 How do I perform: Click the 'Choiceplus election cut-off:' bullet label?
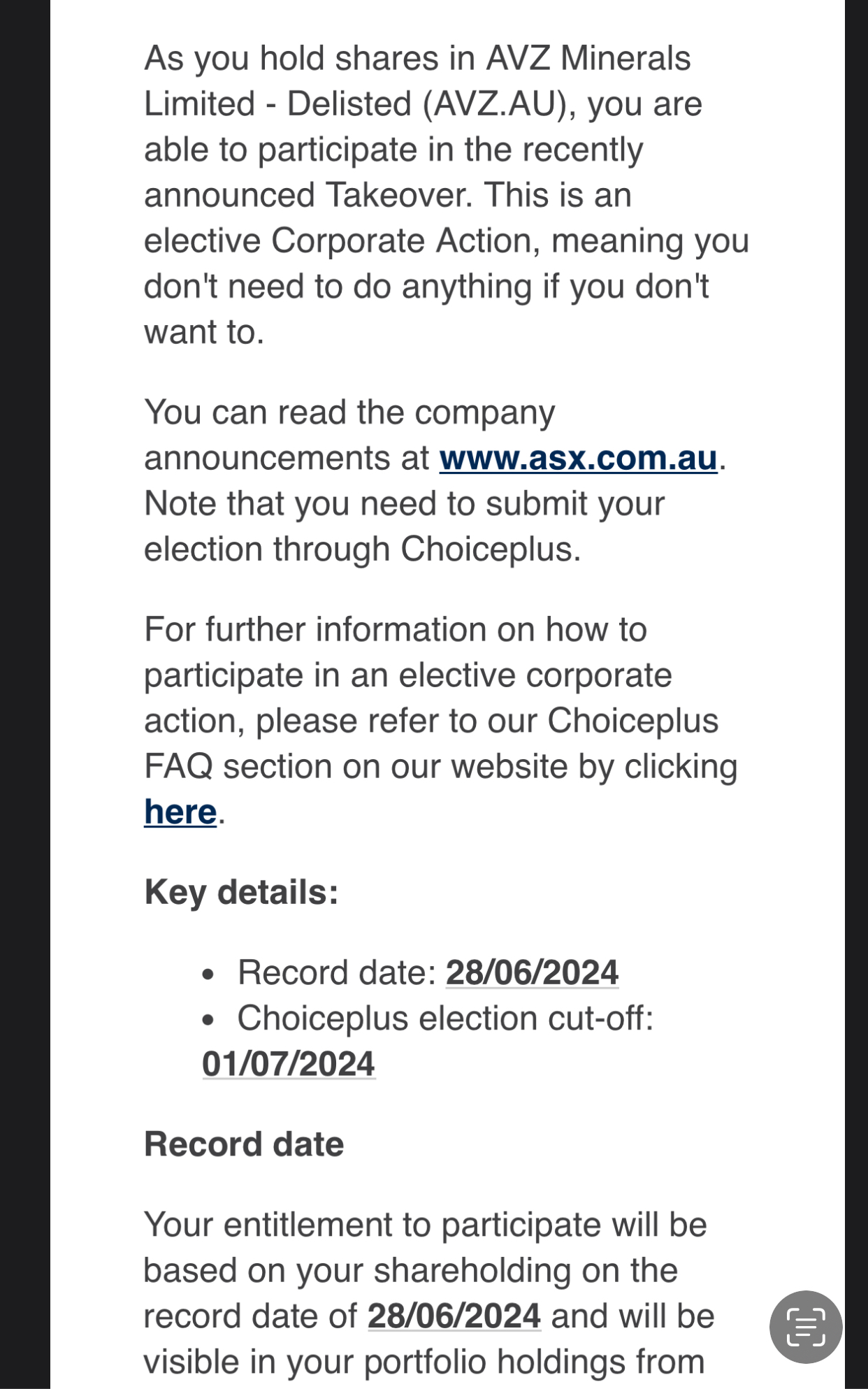(x=445, y=1019)
